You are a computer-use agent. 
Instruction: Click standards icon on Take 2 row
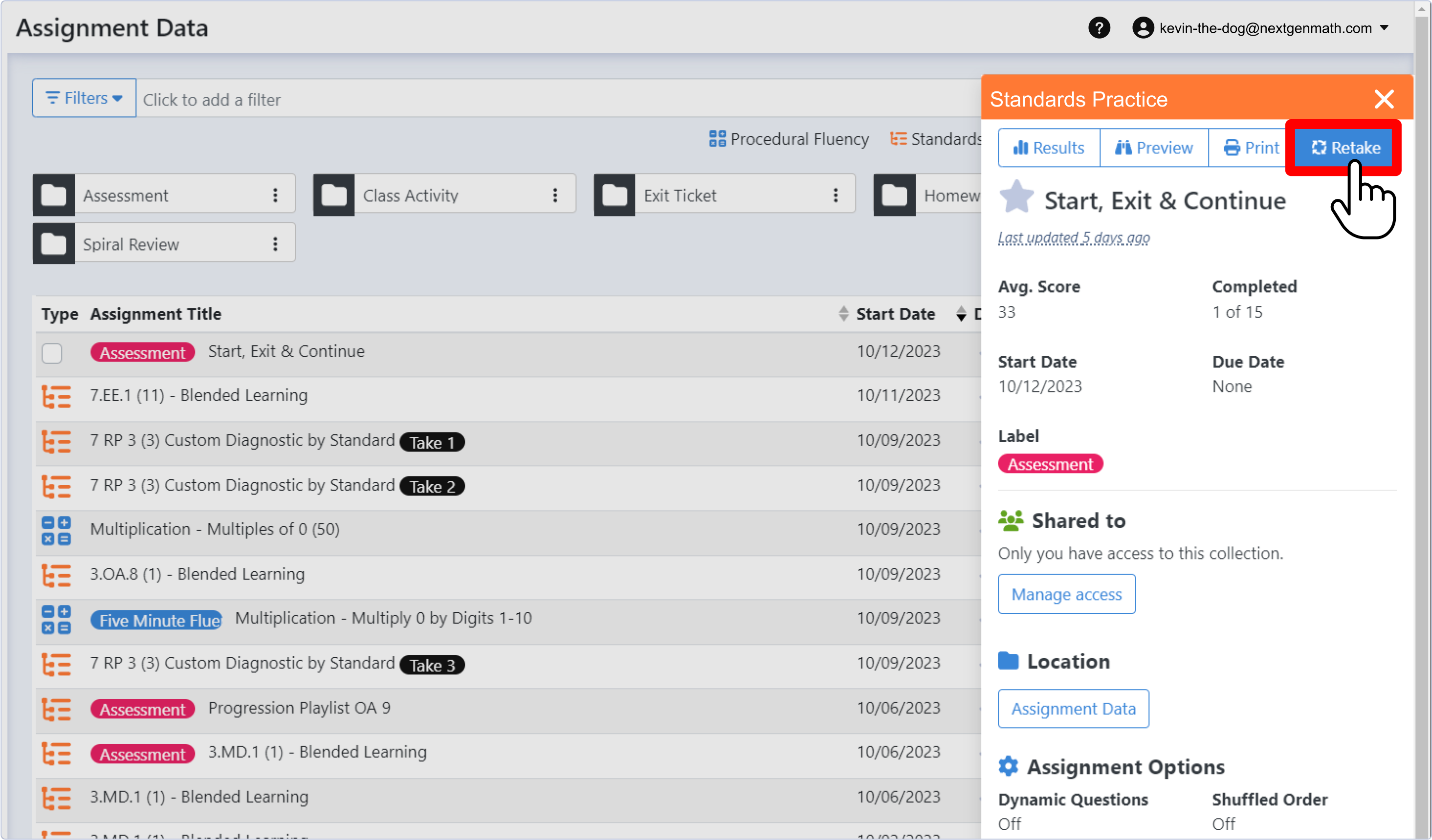(x=56, y=486)
